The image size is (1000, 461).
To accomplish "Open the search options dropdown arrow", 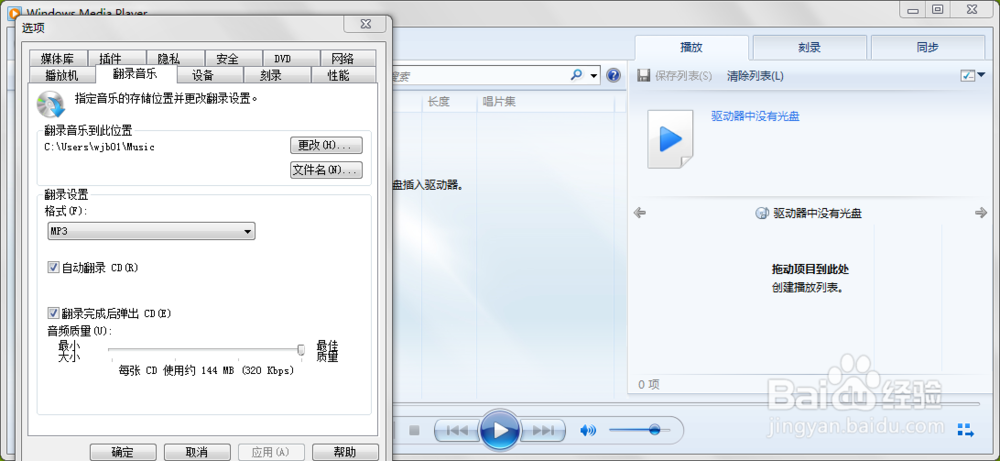I will 594,76.
